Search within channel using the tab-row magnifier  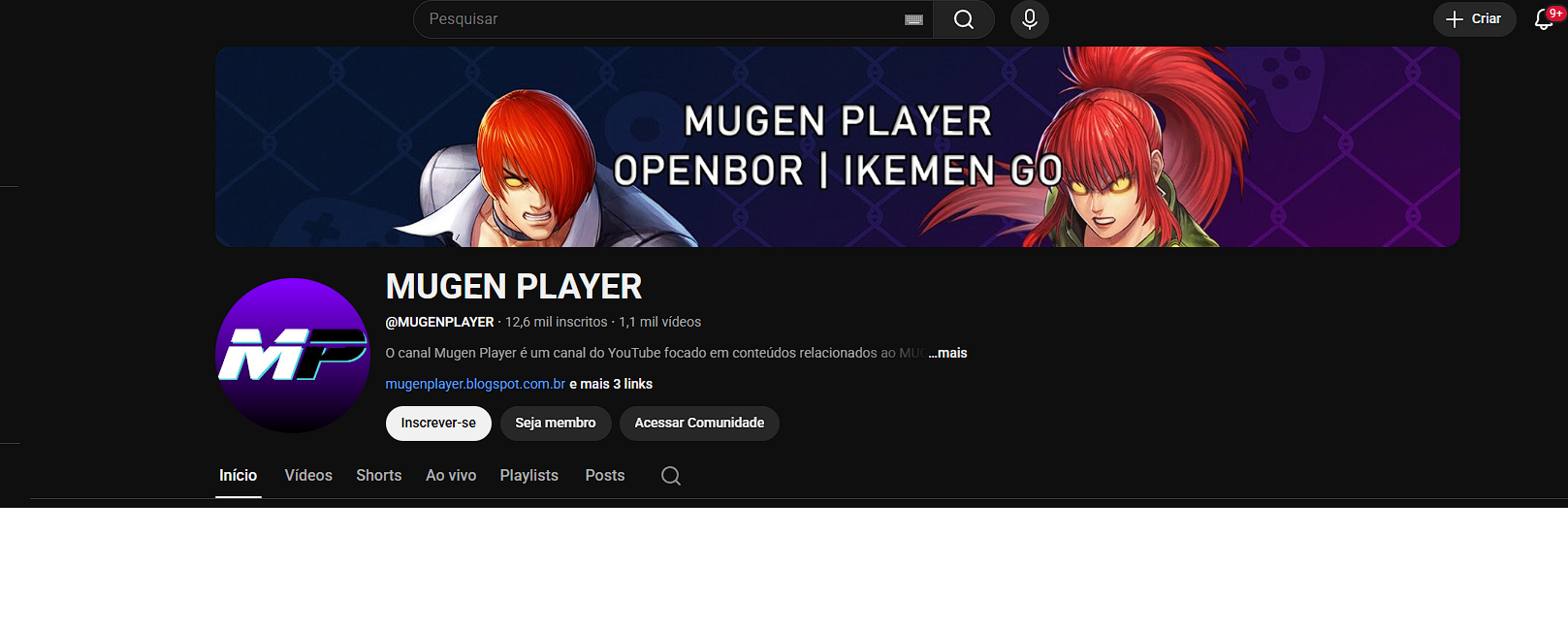(670, 476)
